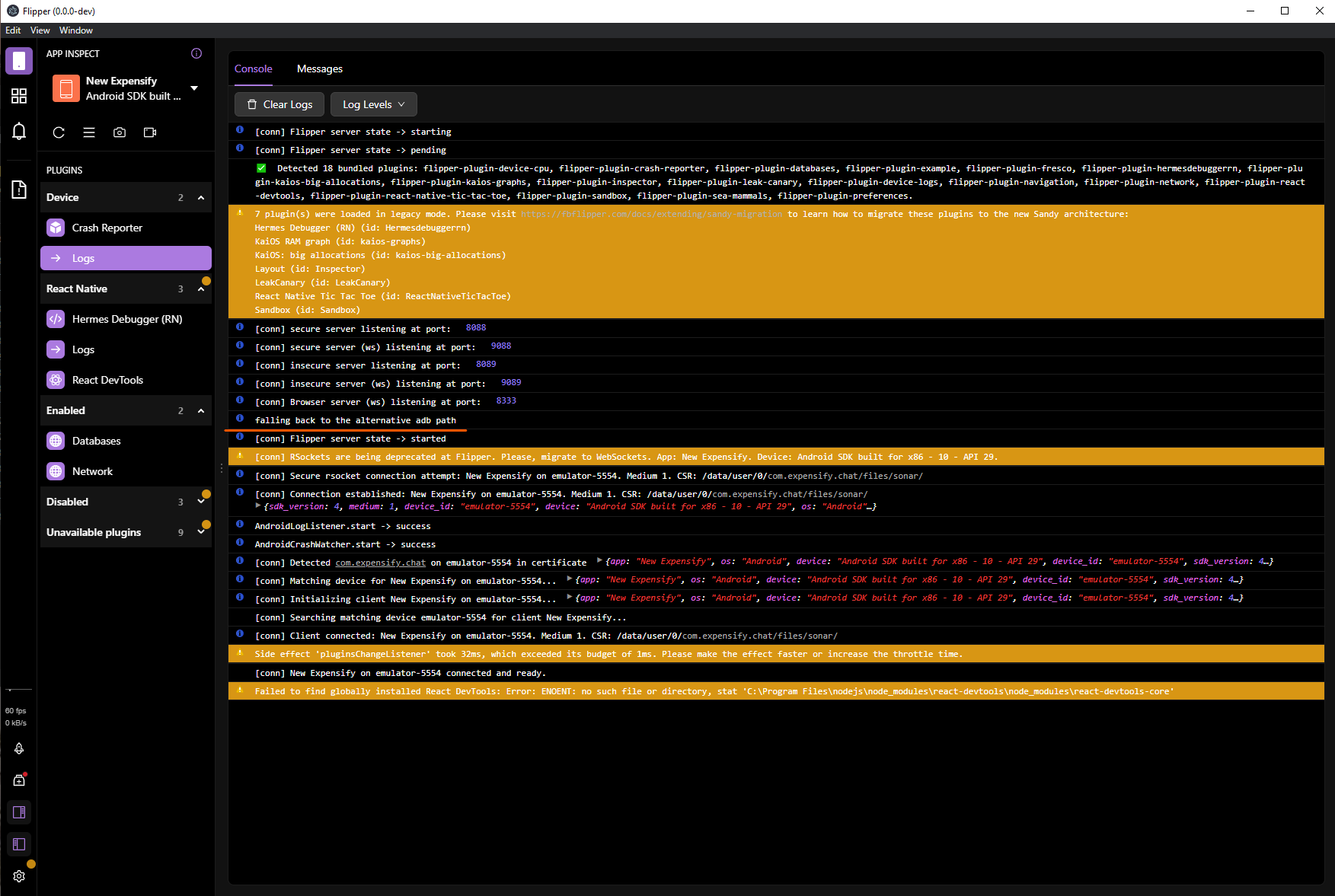Open the settings gear icon

point(19,876)
